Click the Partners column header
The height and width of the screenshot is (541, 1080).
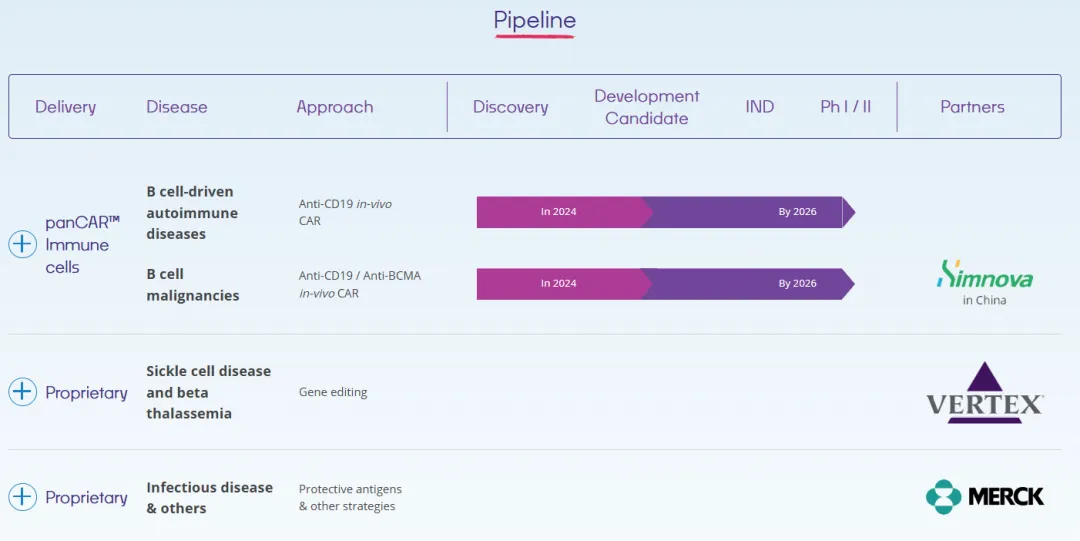(972, 107)
